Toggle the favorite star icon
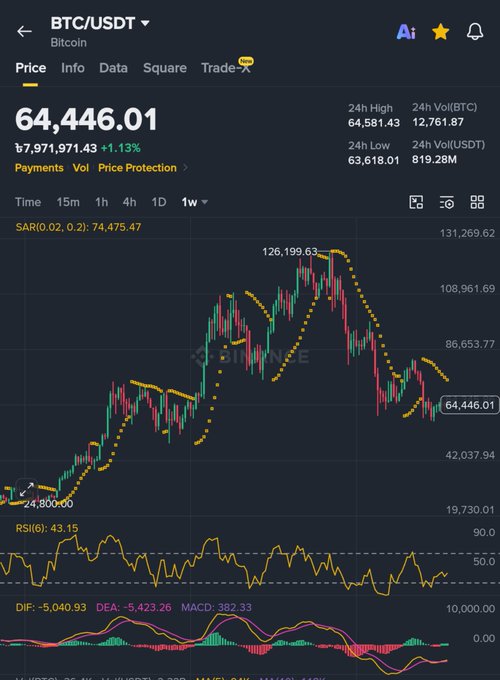The image size is (500, 680). point(441,32)
